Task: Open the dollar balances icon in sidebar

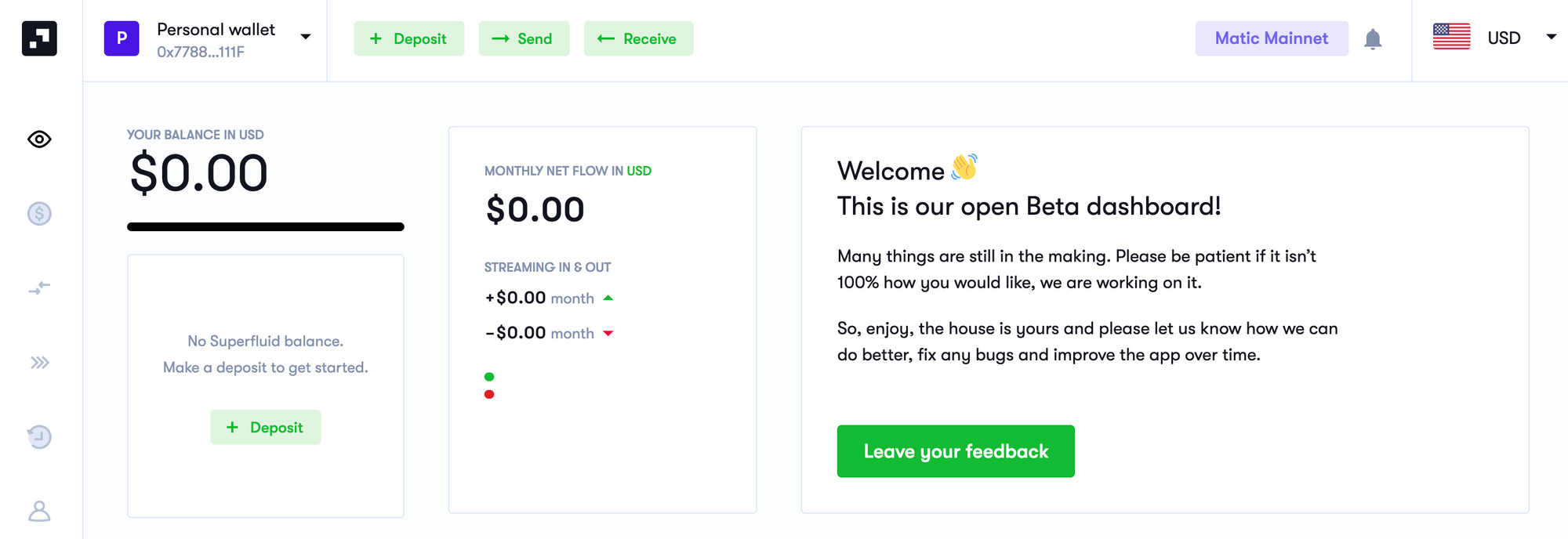Action: point(38,213)
